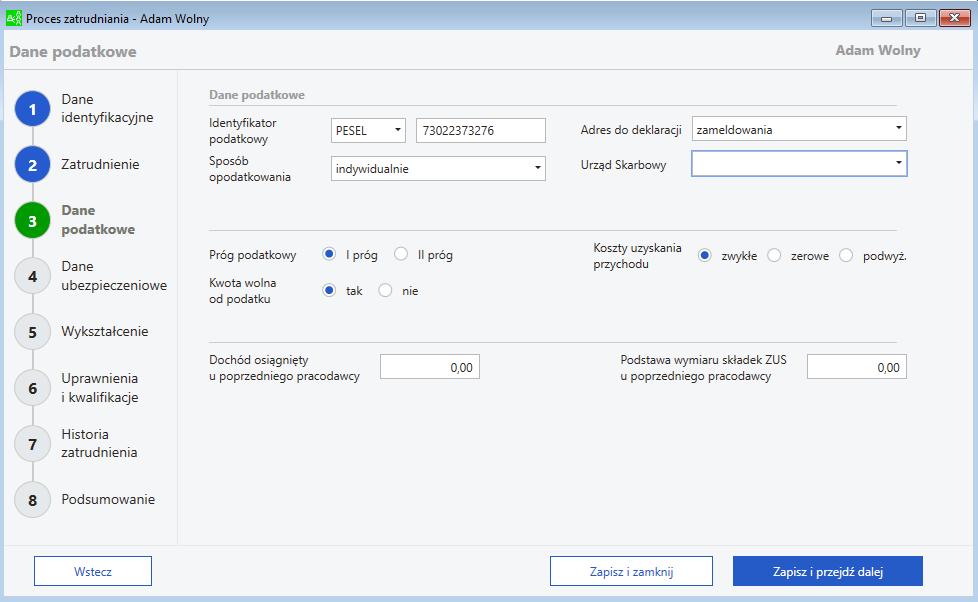Screen dimensions: 978x602
Task: Click the green step 3 circle
Action: 32,221
